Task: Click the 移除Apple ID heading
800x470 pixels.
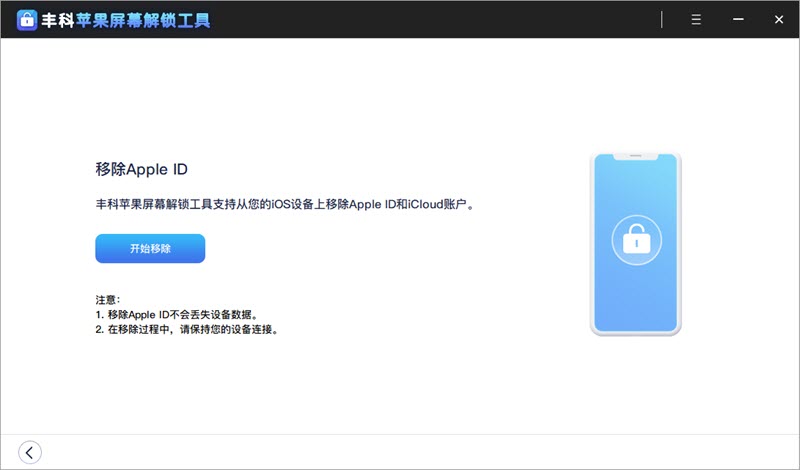Action: coord(141,169)
